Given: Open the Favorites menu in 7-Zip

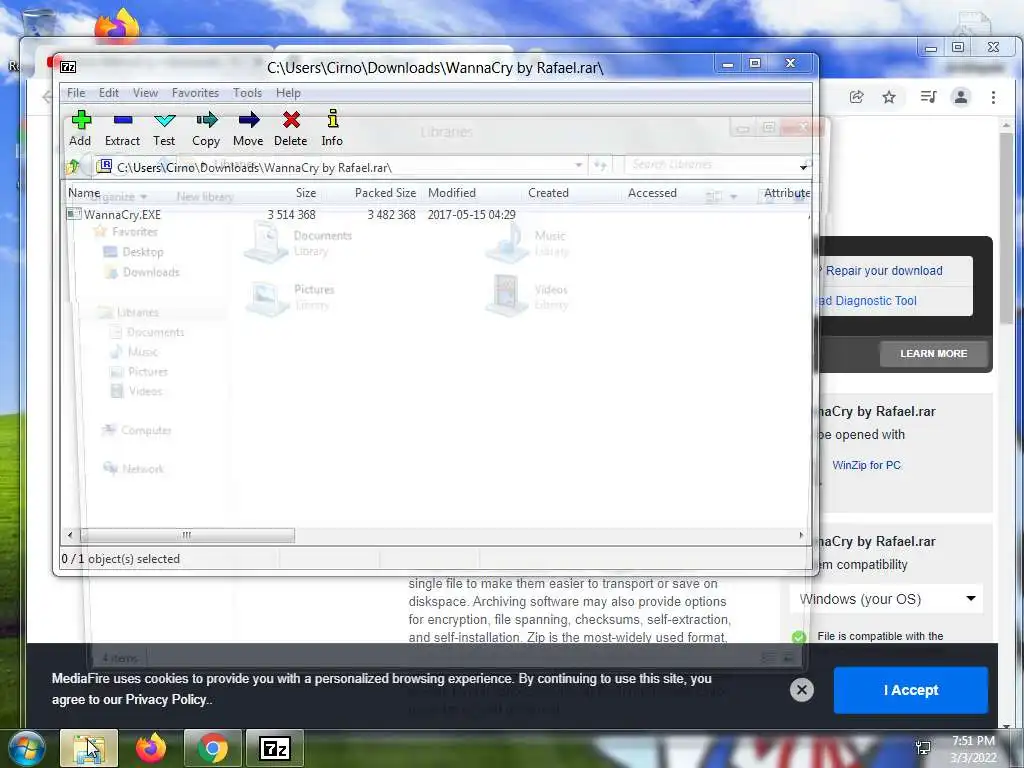Looking at the screenshot, I should (195, 93).
